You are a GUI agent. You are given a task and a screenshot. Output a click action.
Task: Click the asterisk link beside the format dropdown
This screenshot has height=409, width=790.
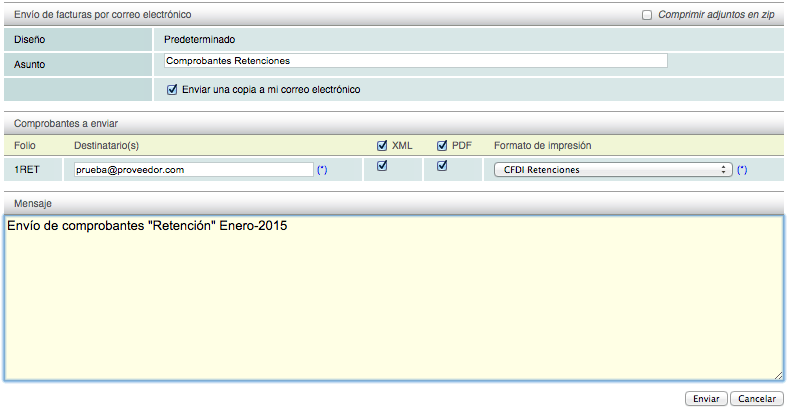(x=742, y=170)
